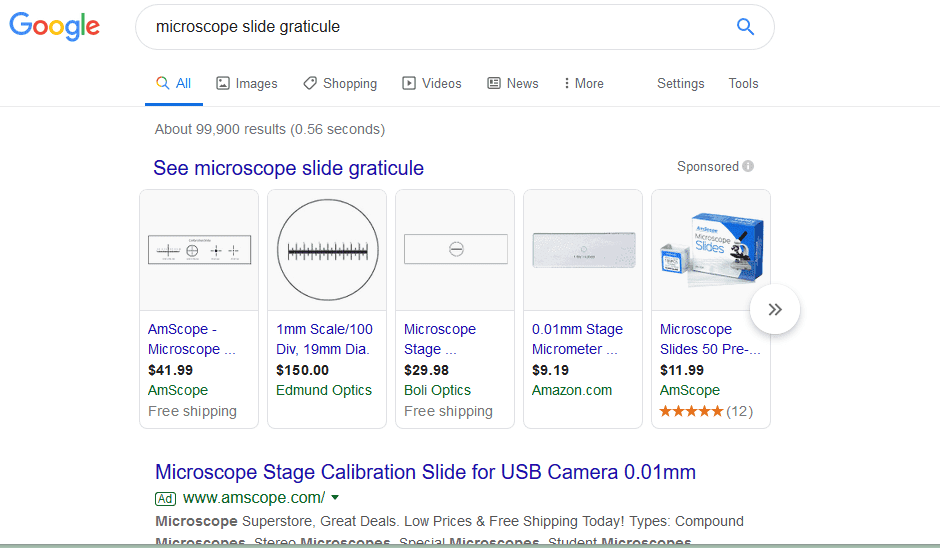The height and width of the screenshot is (548, 940).
Task: Open the Settings menu
Action: tap(680, 84)
